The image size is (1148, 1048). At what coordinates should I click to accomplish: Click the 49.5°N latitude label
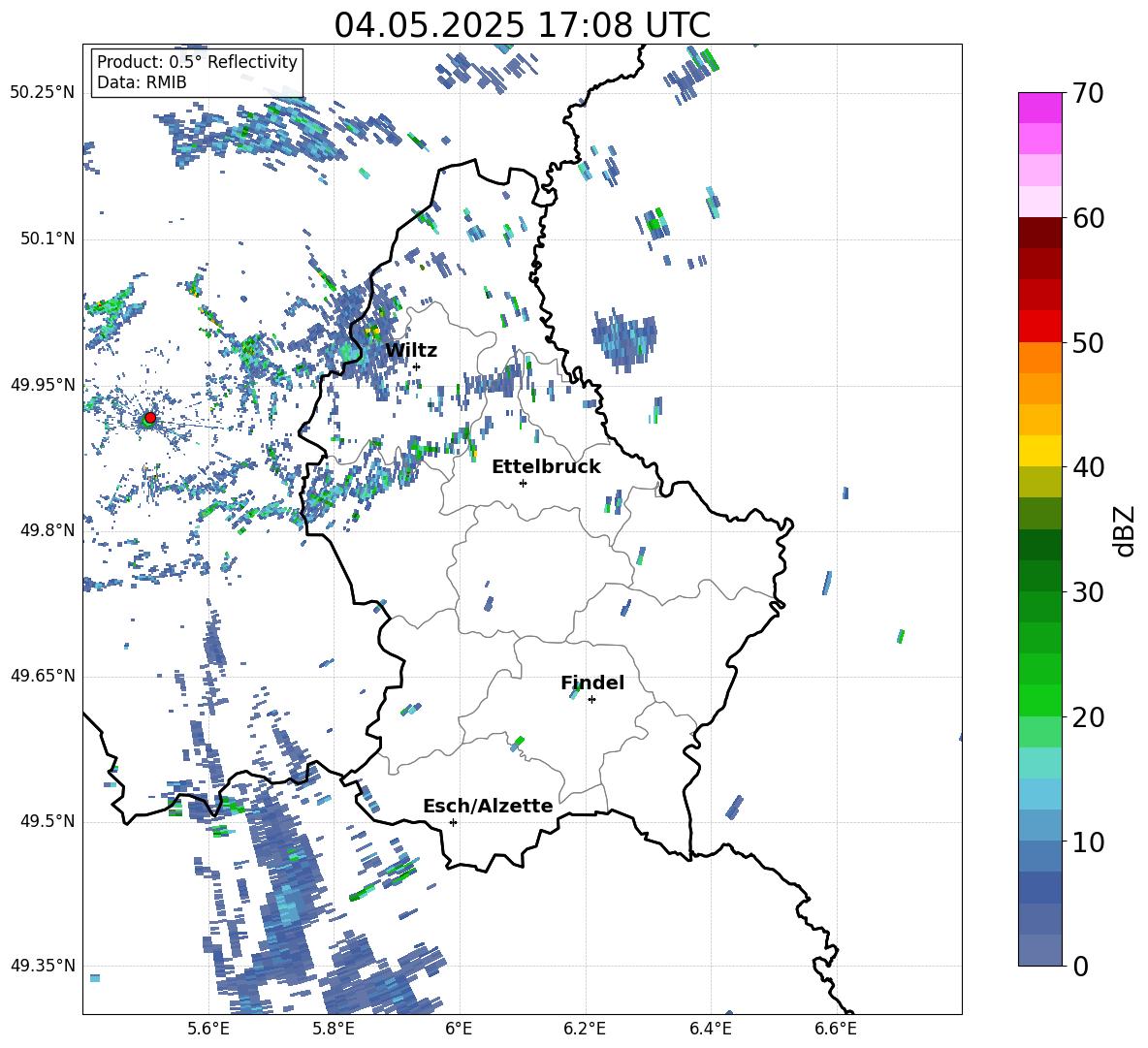pyautogui.click(x=47, y=821)
